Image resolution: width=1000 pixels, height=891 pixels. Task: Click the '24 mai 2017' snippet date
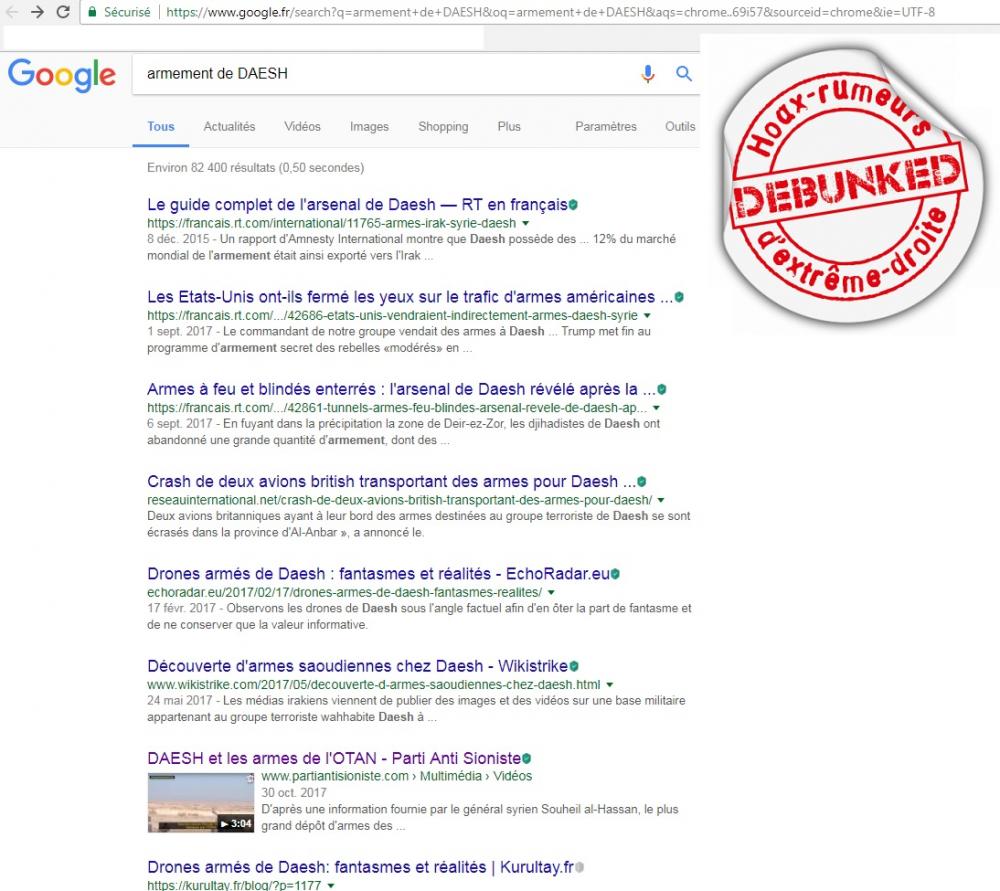coord(179,701)
